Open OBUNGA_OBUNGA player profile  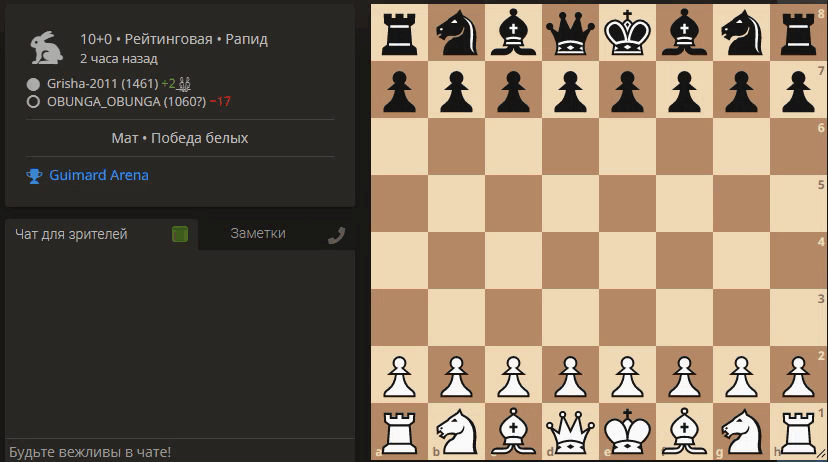click(x=126, y=101)
